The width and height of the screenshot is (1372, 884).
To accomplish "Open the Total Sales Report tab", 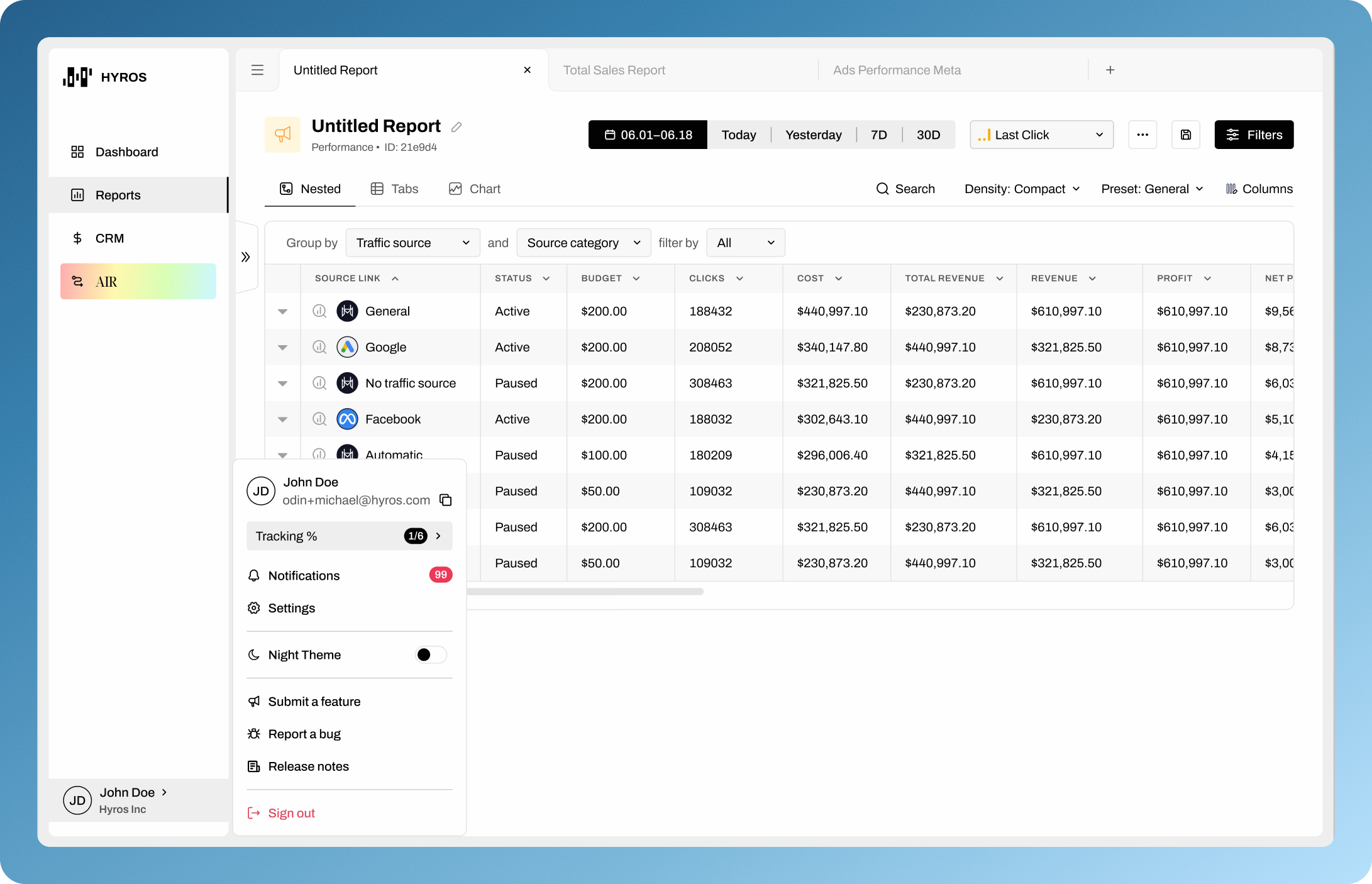I will pyautogui.click(x=614, y=70).
